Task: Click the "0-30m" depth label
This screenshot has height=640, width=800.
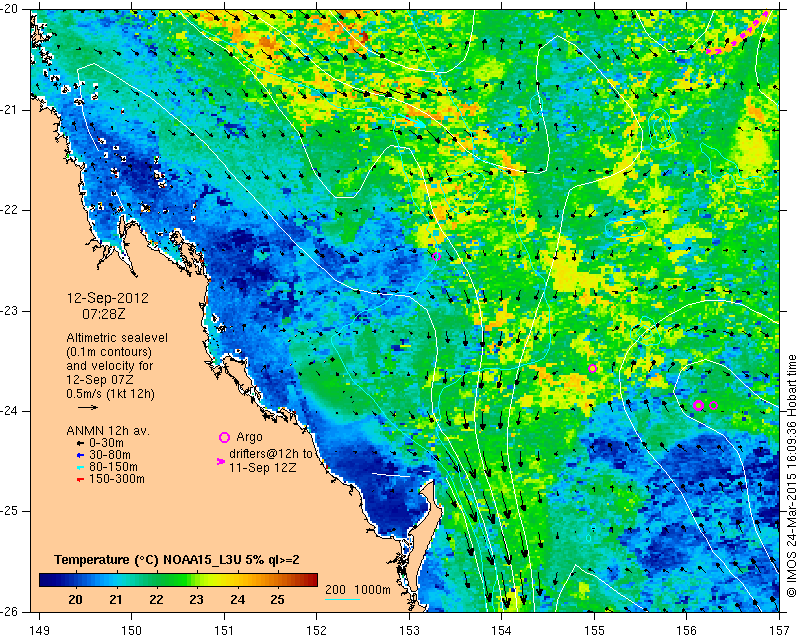Action: [x=106, y=443]
